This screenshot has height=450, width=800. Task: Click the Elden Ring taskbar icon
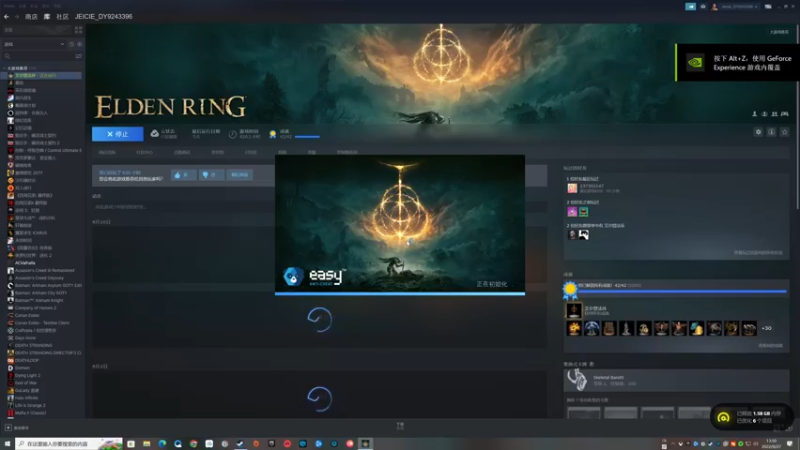point(365,444)
